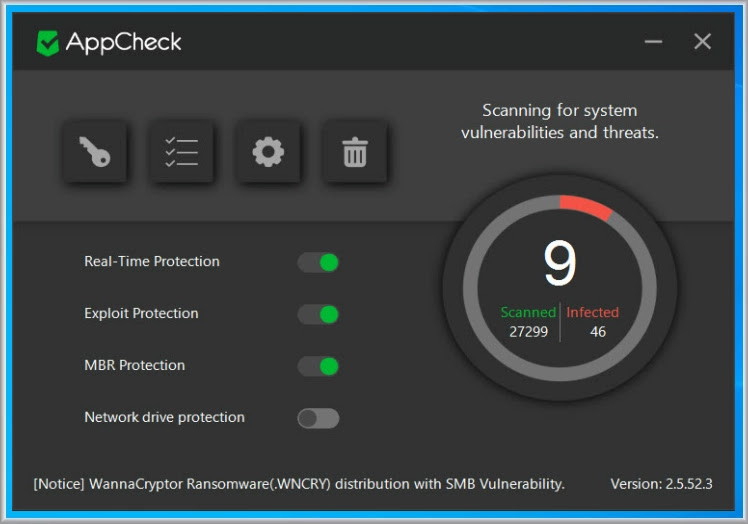Viewport: 748px width, 524px height.
Task: Click the Infected count 46
Action: pos(598,332)
